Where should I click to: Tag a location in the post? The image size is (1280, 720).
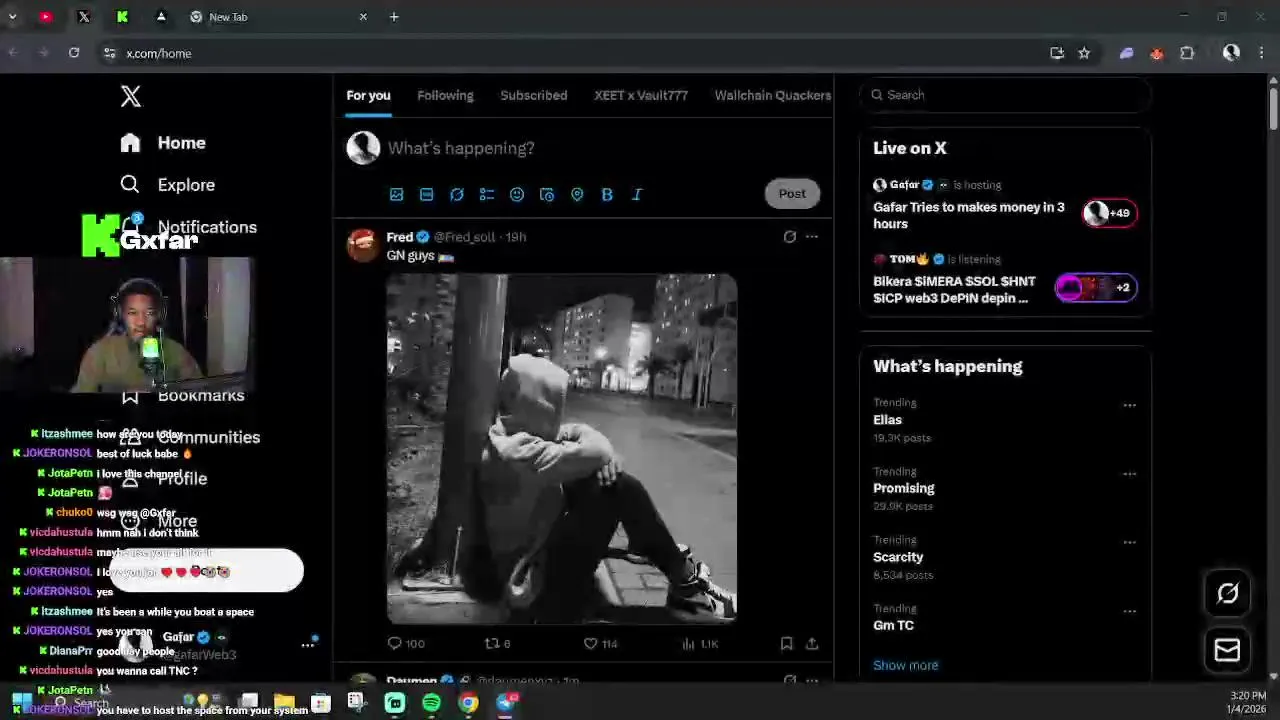pyautogui.click(x=576, y=194)
